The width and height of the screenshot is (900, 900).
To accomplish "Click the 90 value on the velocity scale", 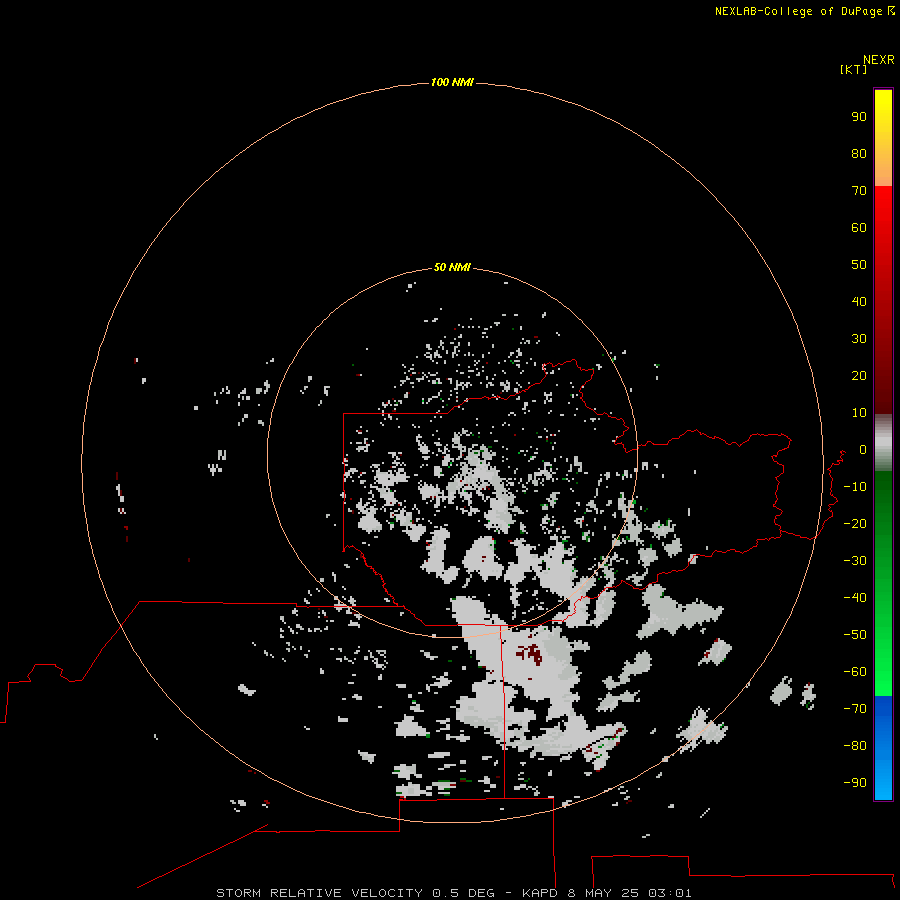I will [x=859, y=117].
